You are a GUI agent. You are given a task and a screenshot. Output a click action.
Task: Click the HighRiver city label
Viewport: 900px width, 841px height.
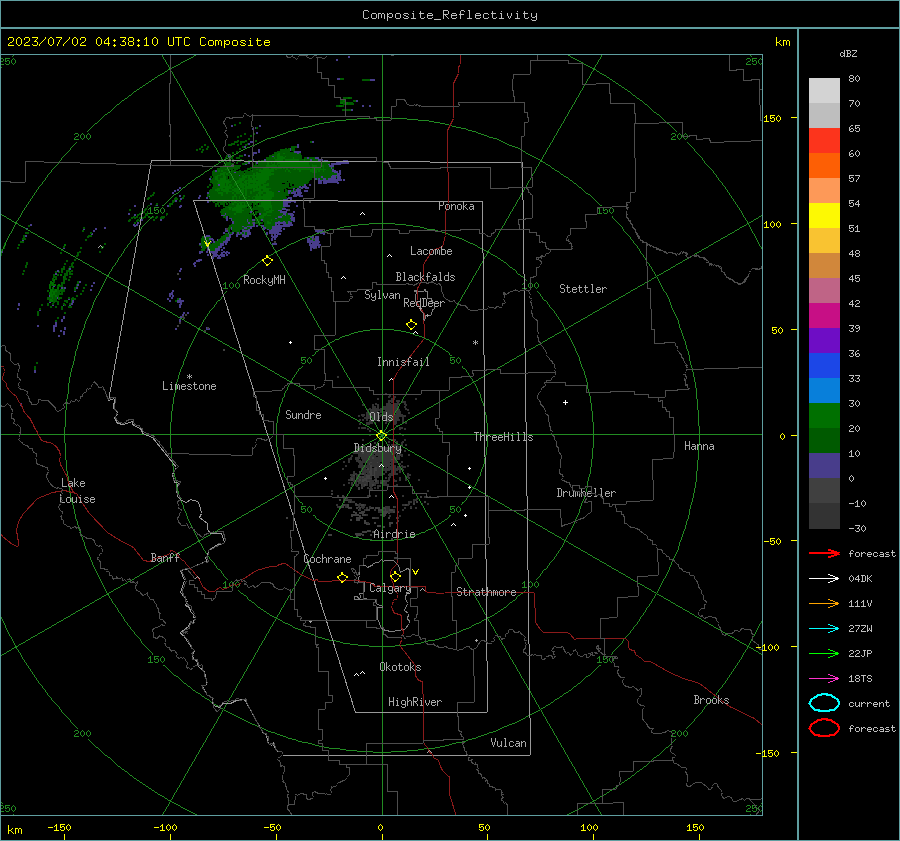point(415,702)
